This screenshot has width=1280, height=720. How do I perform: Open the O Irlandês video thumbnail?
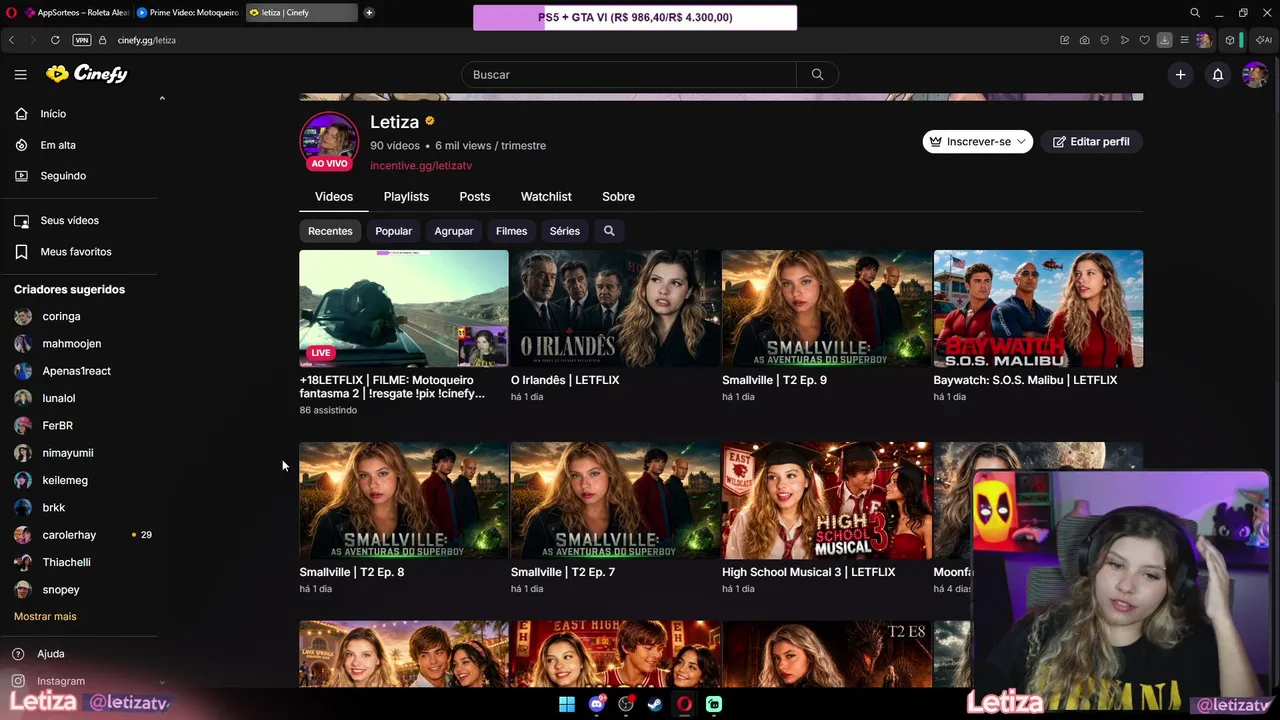[x=615, y=309]
